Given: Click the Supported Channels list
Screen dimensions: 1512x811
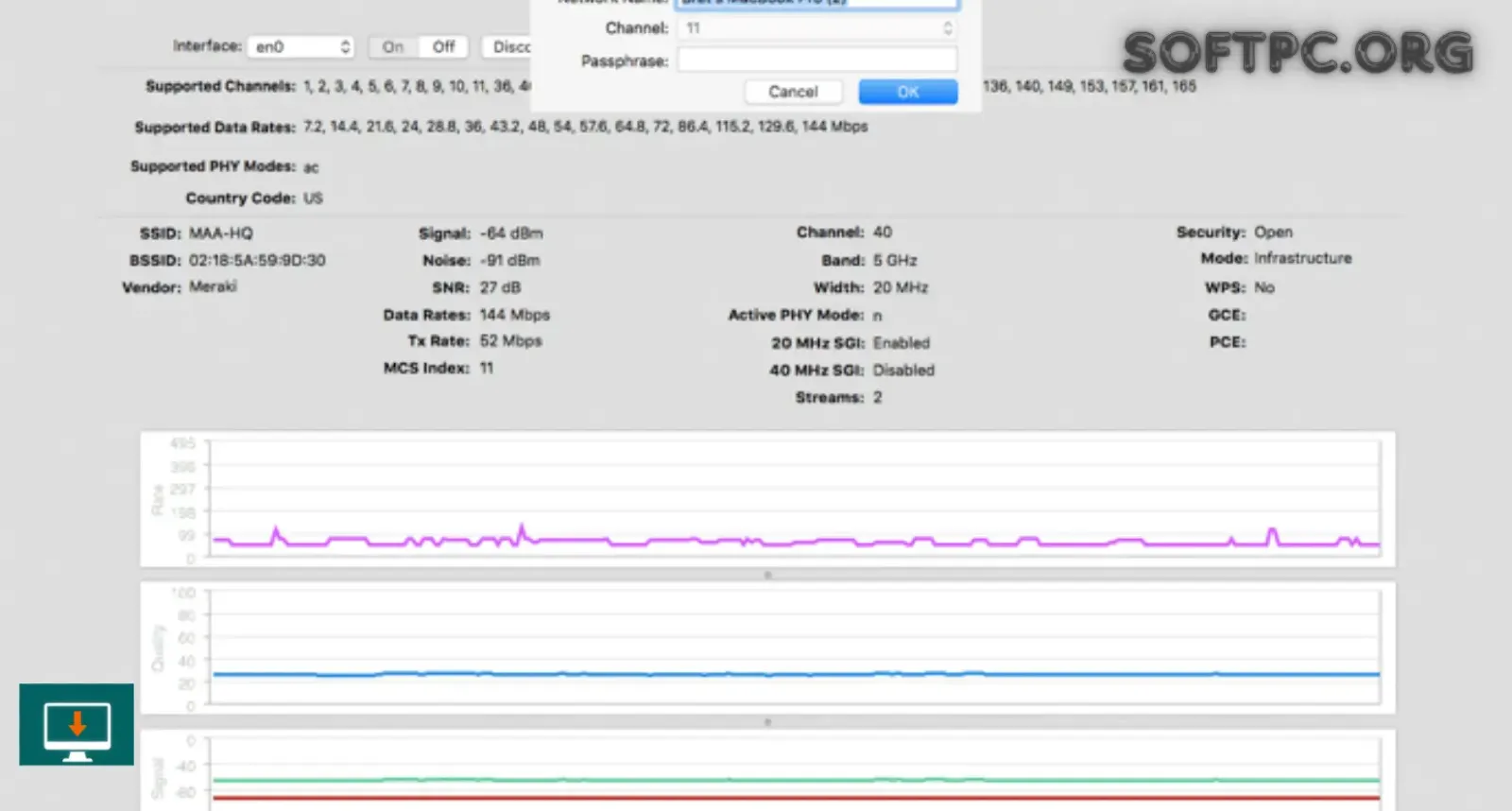Looking at the screenshot, I should 417,86.
